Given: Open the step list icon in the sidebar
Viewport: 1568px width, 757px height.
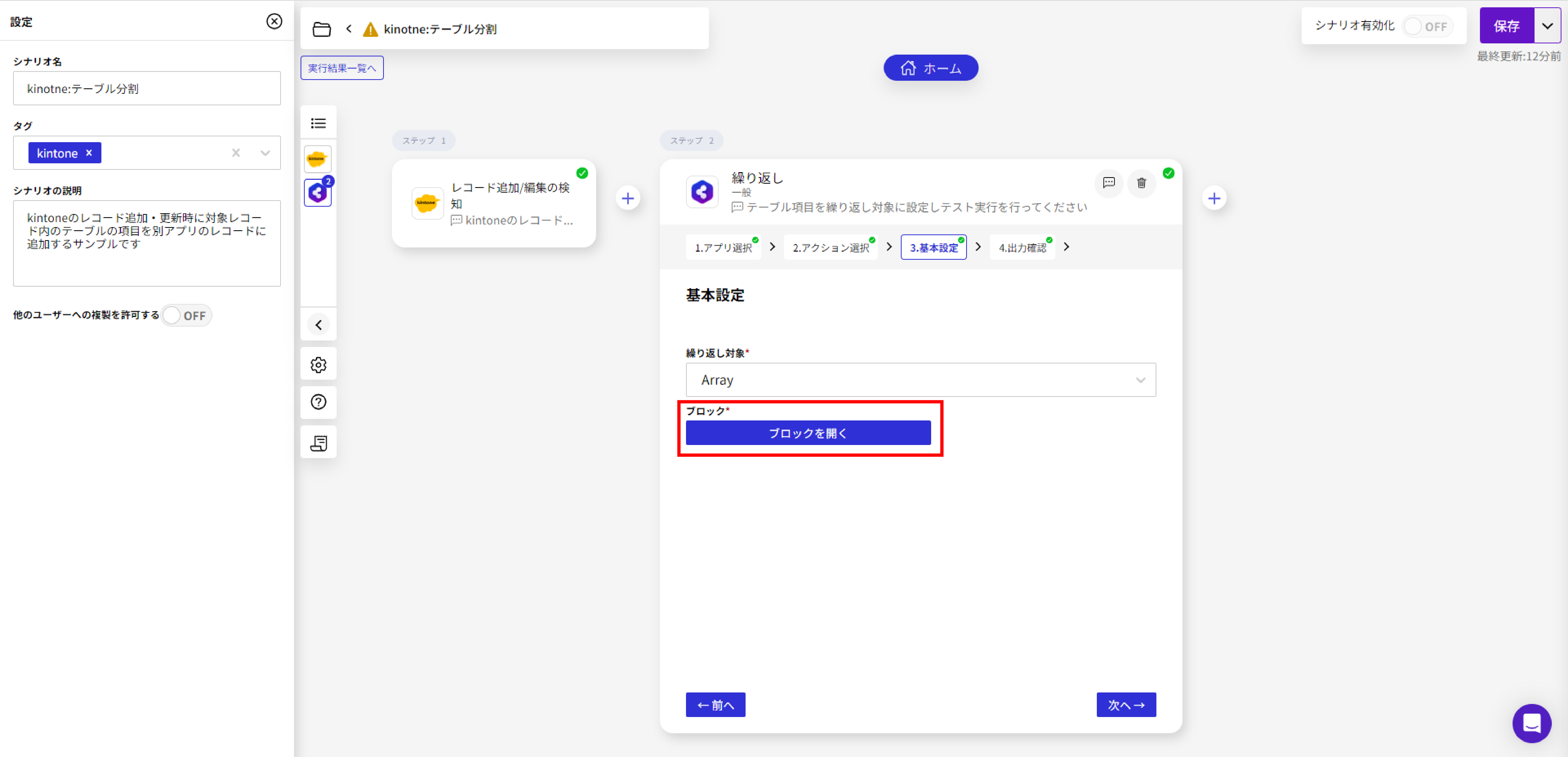Looking at the screenshot, I should 318,124.
